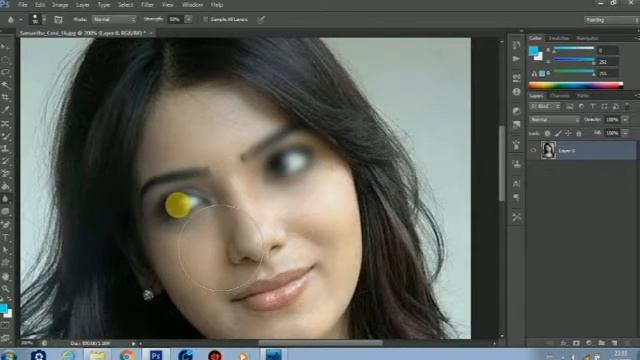Open the brush preset picker
Image resolution: width=640 pixels, height=360 pixels.
coord(37,19)
